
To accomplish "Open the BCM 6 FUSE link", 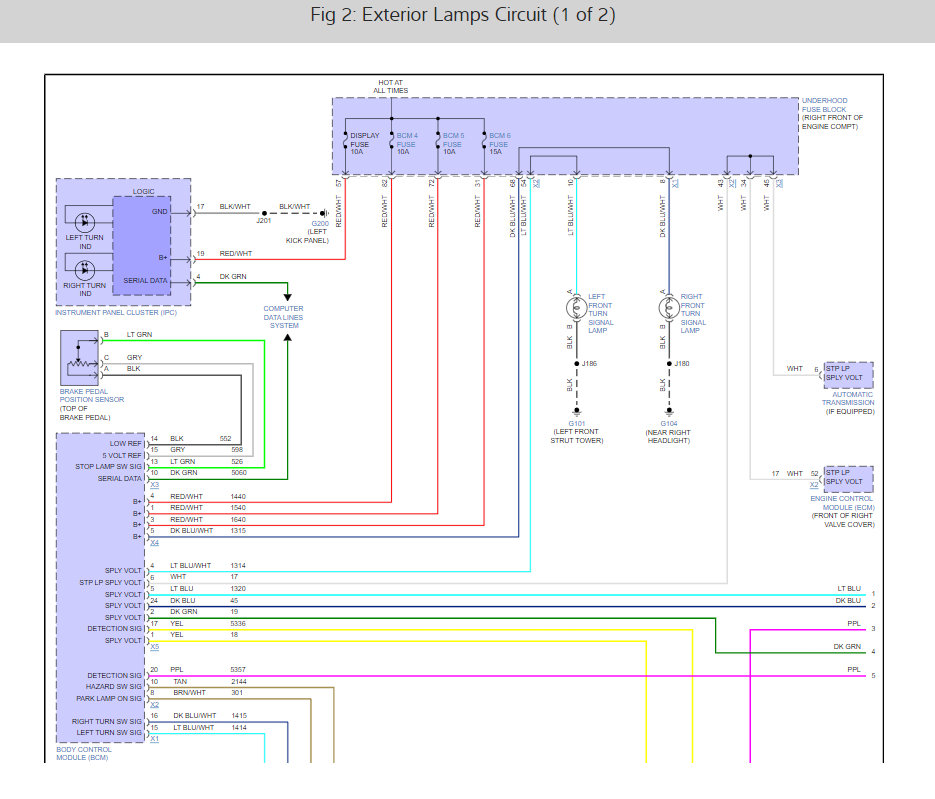I will 500,140.
